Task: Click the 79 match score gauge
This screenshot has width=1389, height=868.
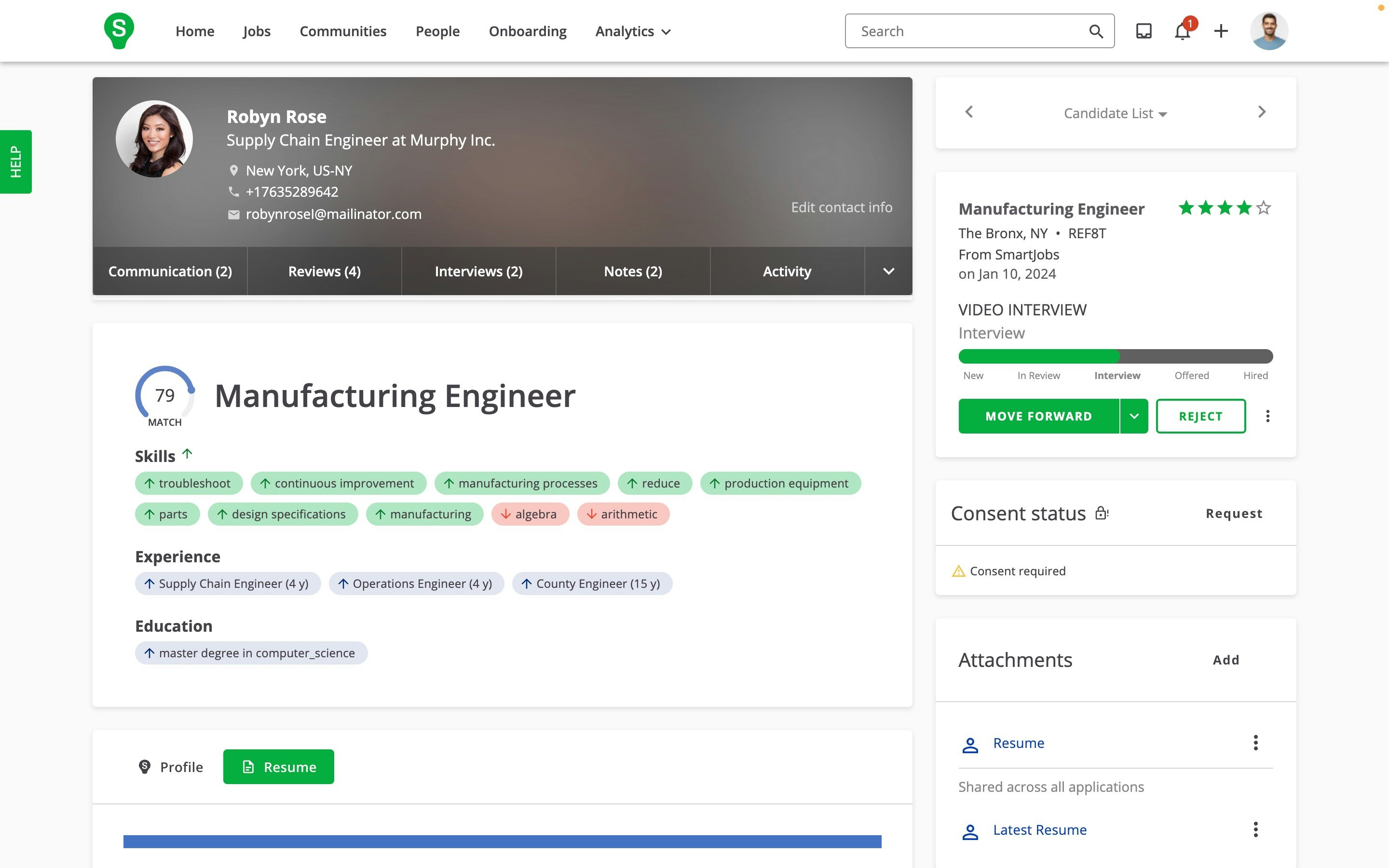Action: (165, 395)
